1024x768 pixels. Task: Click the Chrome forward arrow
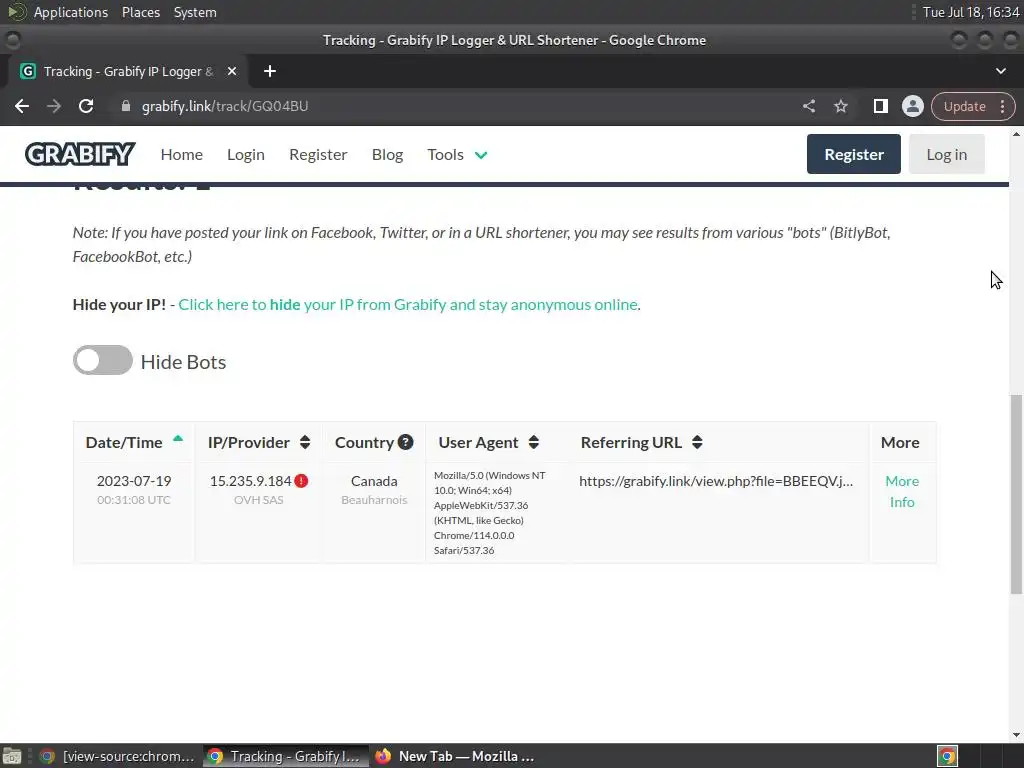pyautogui.click(x=54, y=106)
